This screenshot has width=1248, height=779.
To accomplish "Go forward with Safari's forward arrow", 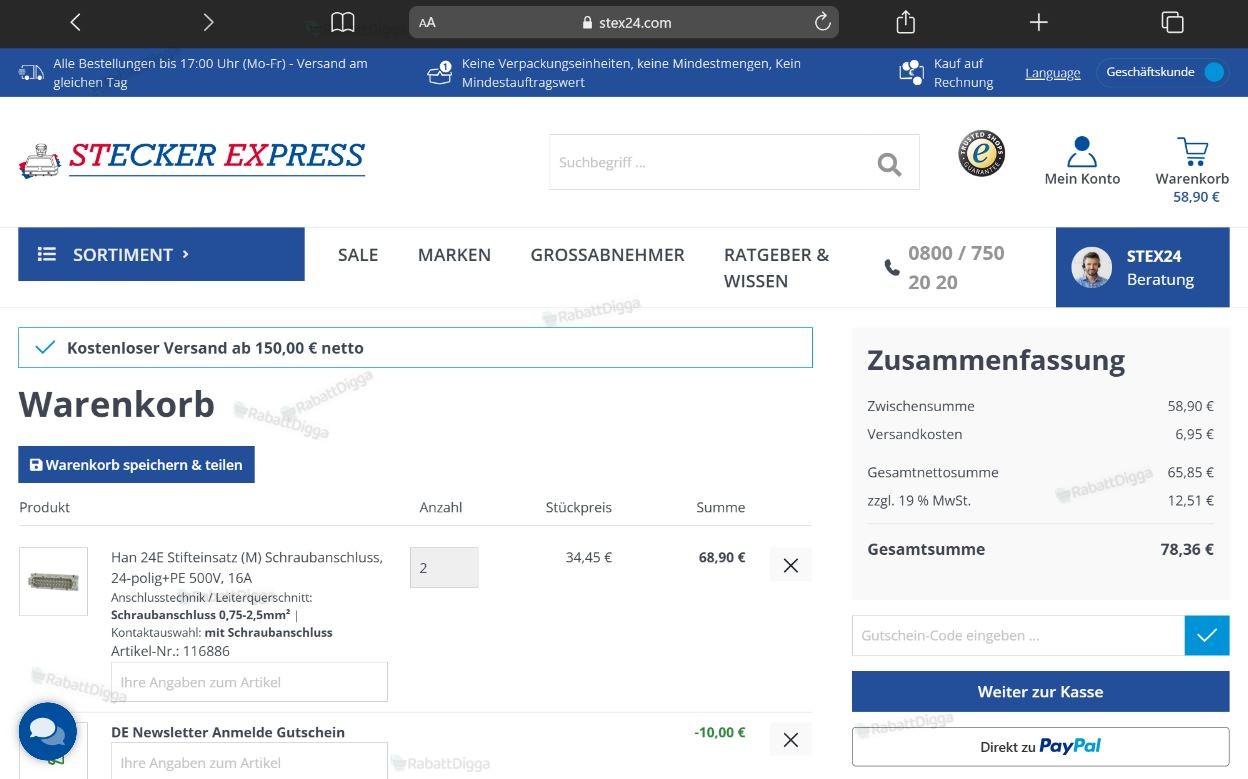I will (208, 22).
